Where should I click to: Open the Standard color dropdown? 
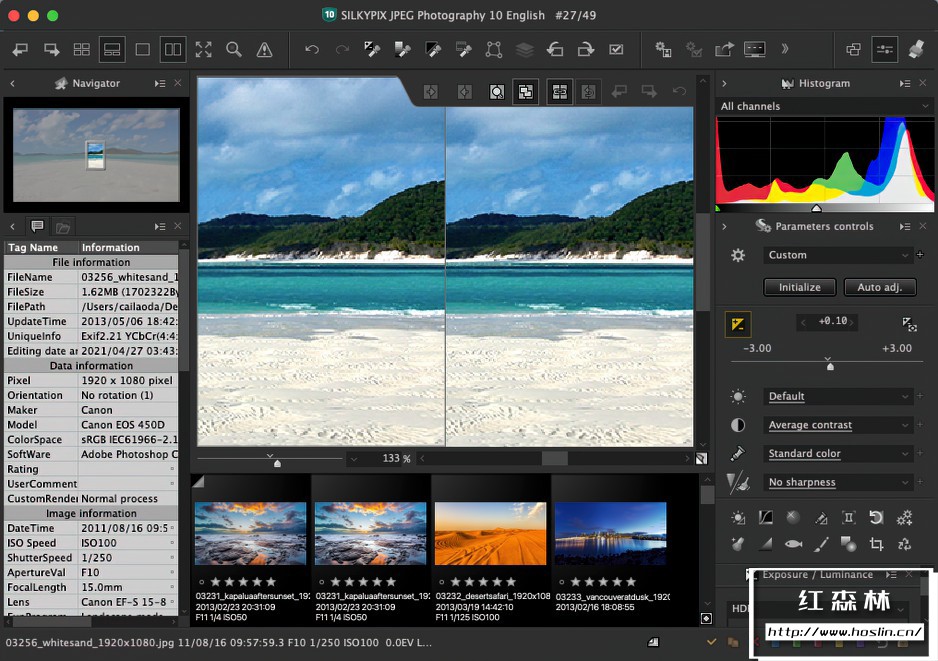[838, 454]
